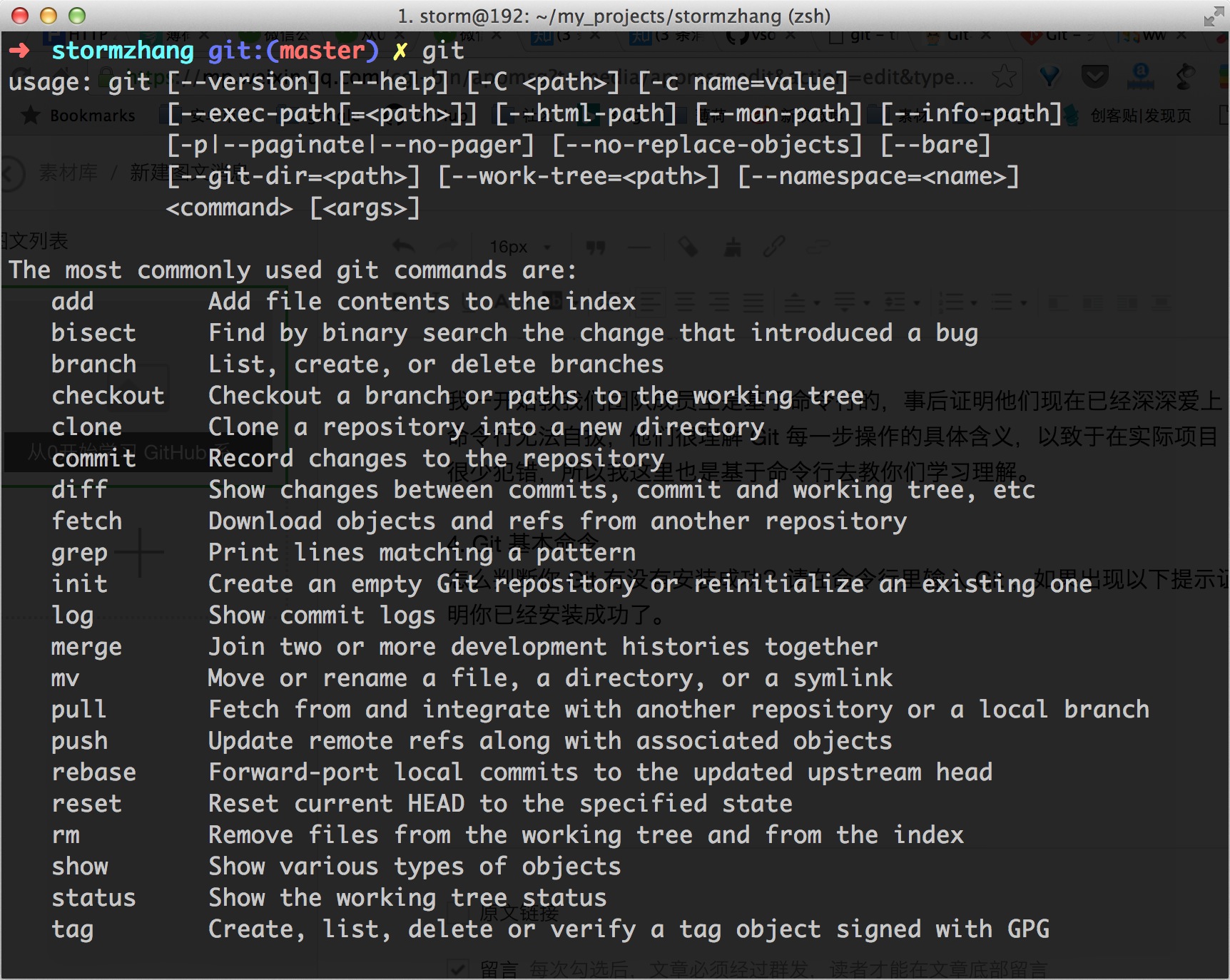Screen dimensions: 1230x980
Task: Click the faint insert link chain icon
Action: [774, 247]
